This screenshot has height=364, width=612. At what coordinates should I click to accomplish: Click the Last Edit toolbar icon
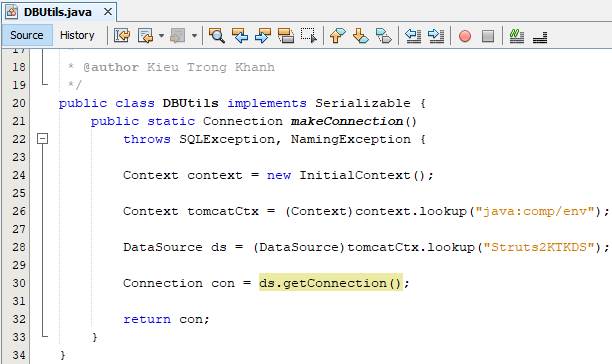coord(122,36)
